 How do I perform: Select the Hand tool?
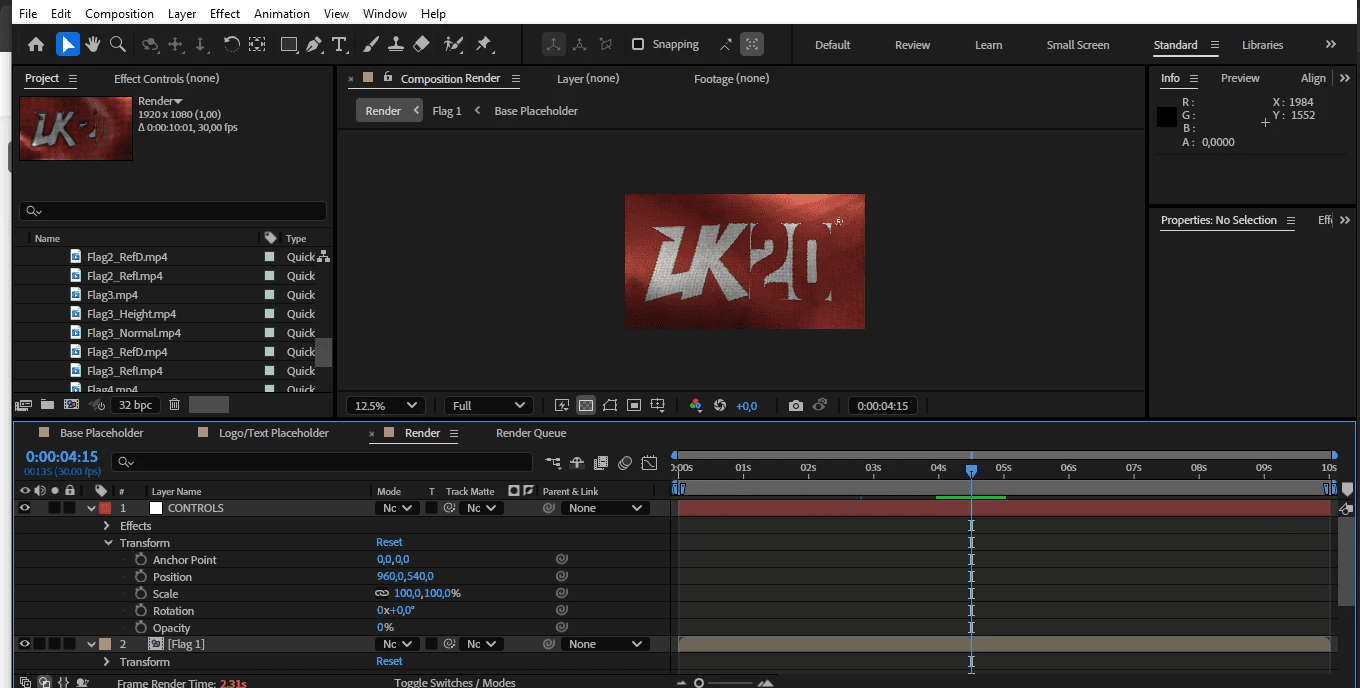click(93, 44)
